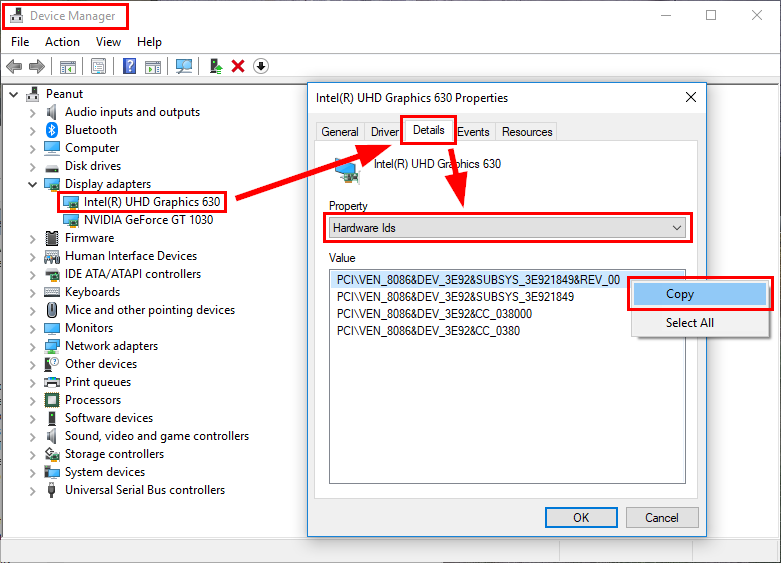Select the Details tab
Image resolution: width=781 pixels, height=563 pixels.
click(428, 130)
